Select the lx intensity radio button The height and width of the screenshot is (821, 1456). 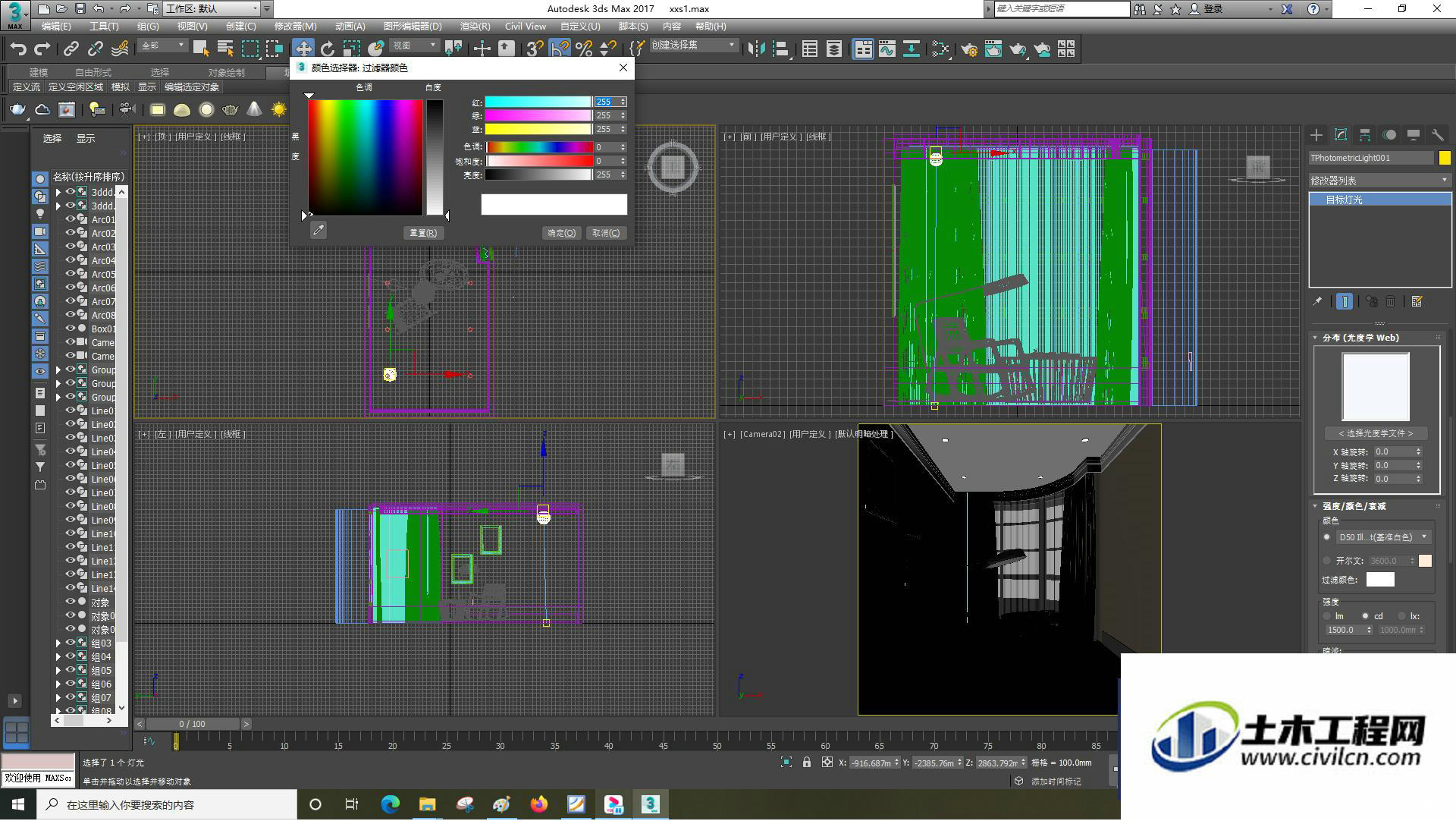1402,616
